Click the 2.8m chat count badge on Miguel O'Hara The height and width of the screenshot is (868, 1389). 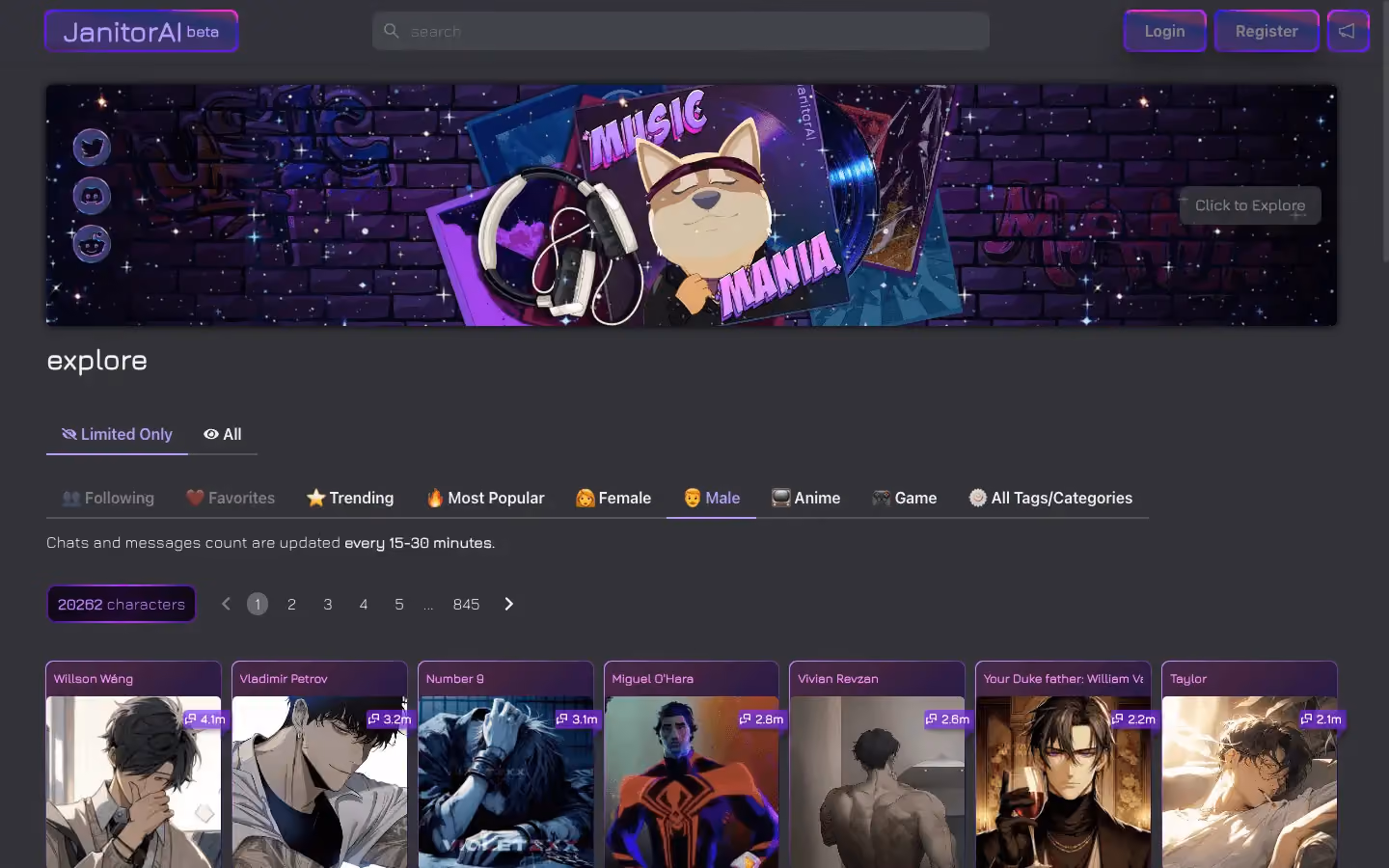[762, 719]
